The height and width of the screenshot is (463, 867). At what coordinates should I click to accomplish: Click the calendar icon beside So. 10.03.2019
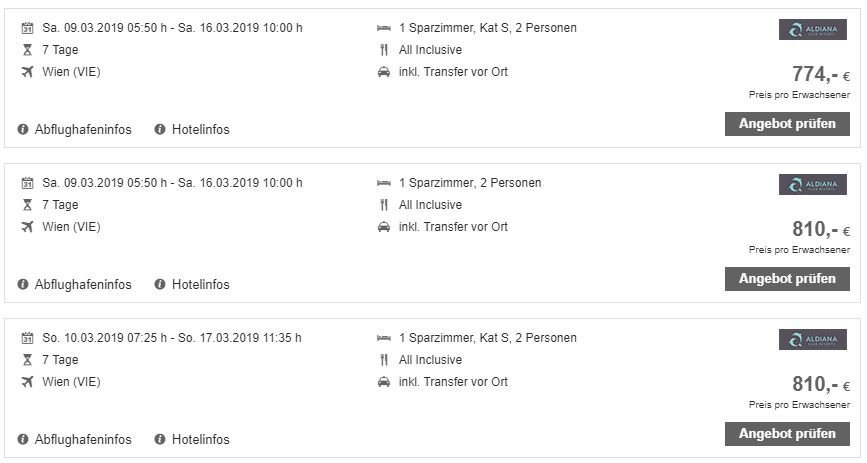pos(27,337)
